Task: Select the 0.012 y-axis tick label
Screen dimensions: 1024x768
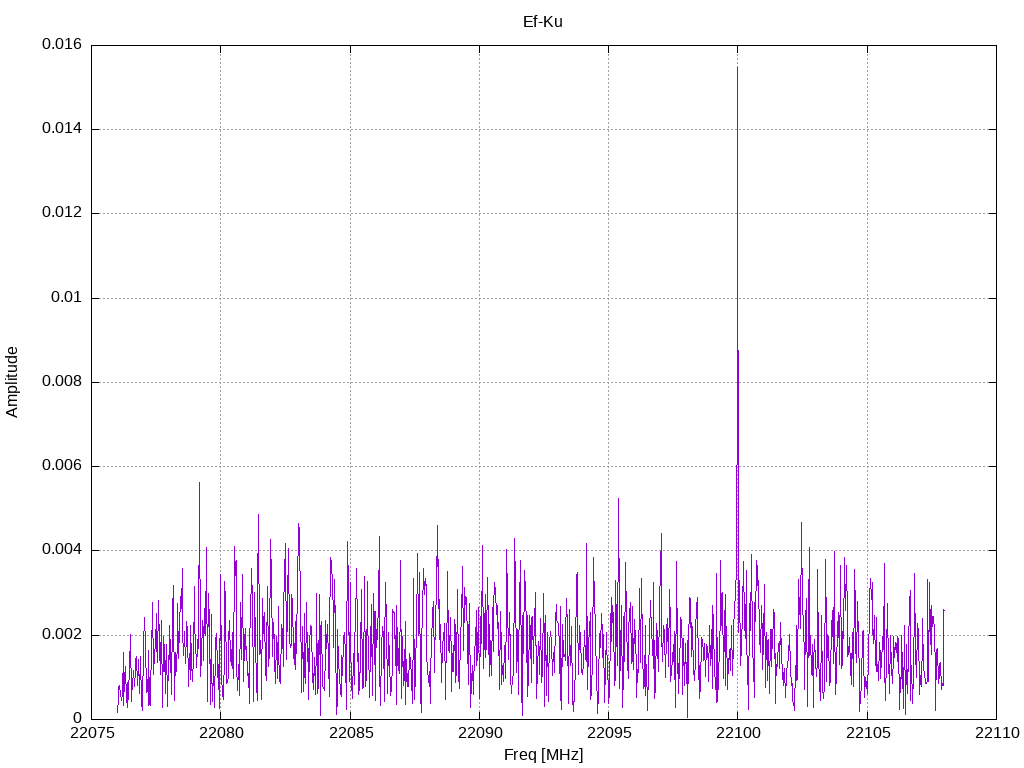Action: (61, 213)
